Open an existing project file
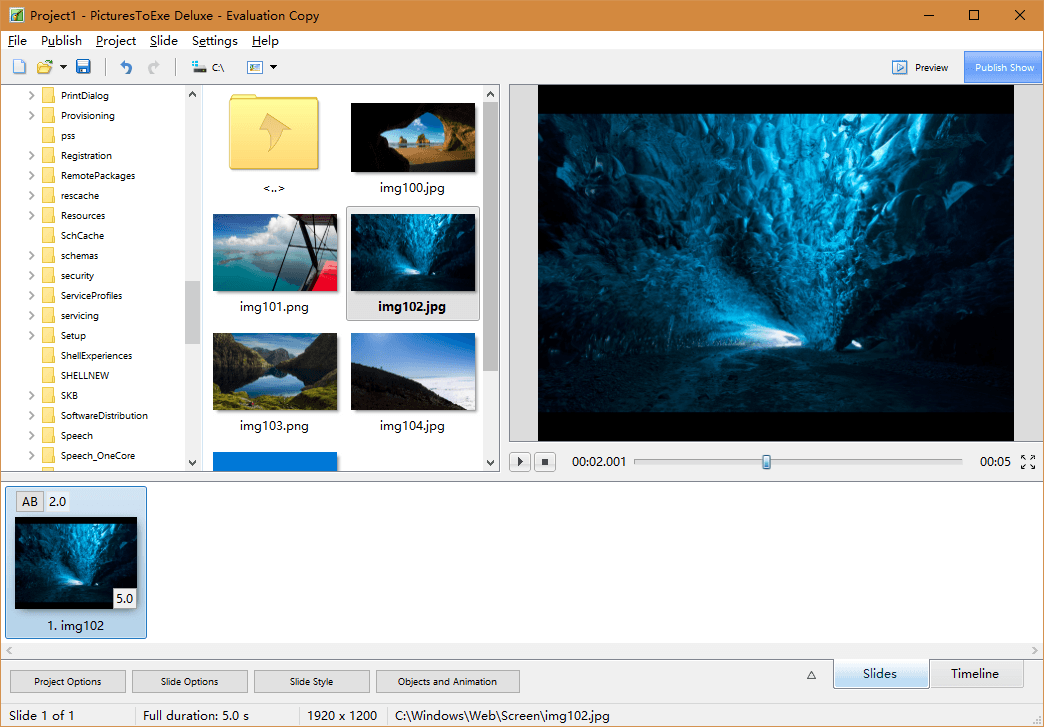Image resolution: width=1044 pixels, height=727 pixels. pyautogui.click(x=42, y=66)
